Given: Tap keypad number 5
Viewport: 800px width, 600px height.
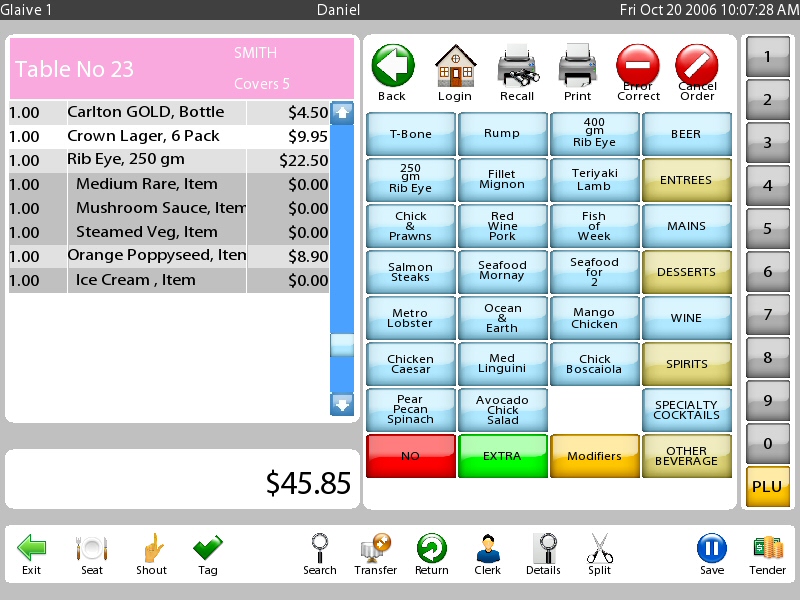Looking at the screenshot, I should click(767, 228).
